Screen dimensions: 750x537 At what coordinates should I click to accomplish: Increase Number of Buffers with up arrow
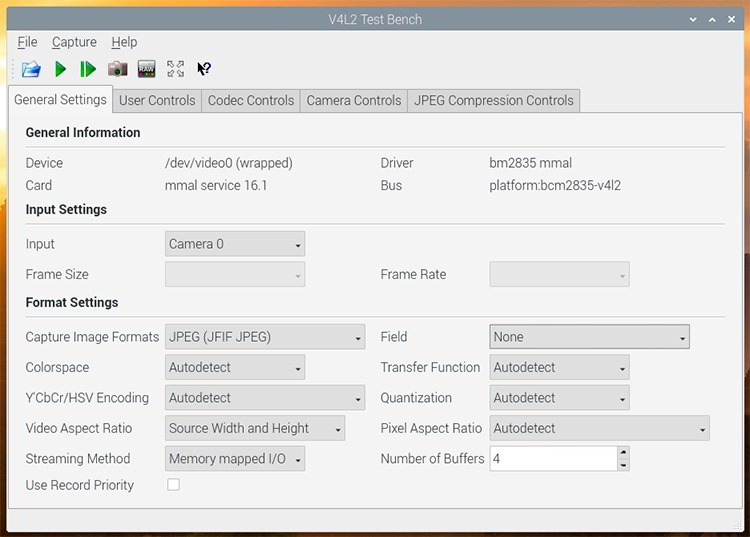coord(623,452)
